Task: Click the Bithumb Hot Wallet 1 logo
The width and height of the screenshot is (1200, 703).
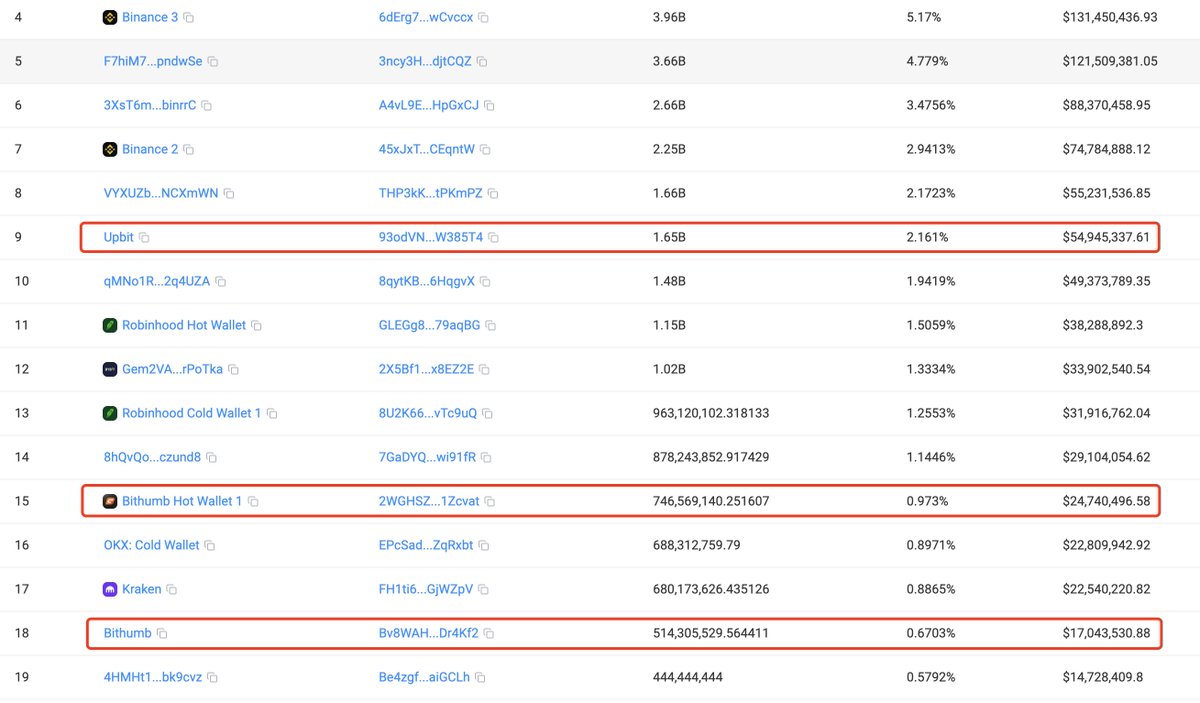Action: pyautogui.click(x=110, y=502)
